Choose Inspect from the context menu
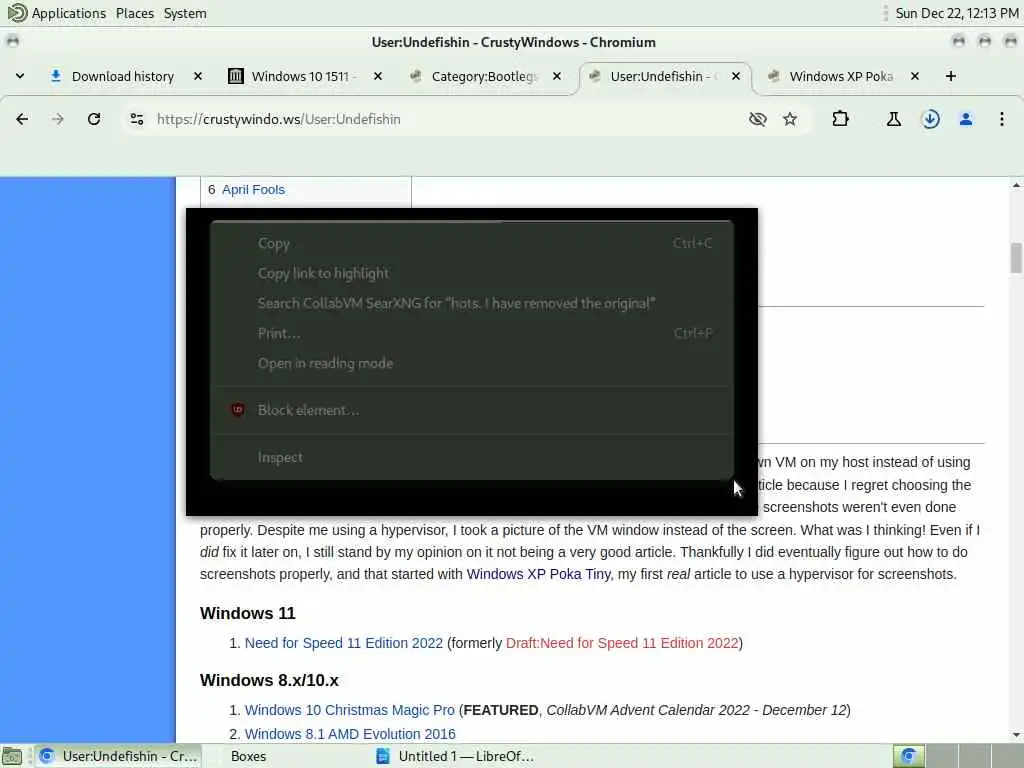 point(472,458)
